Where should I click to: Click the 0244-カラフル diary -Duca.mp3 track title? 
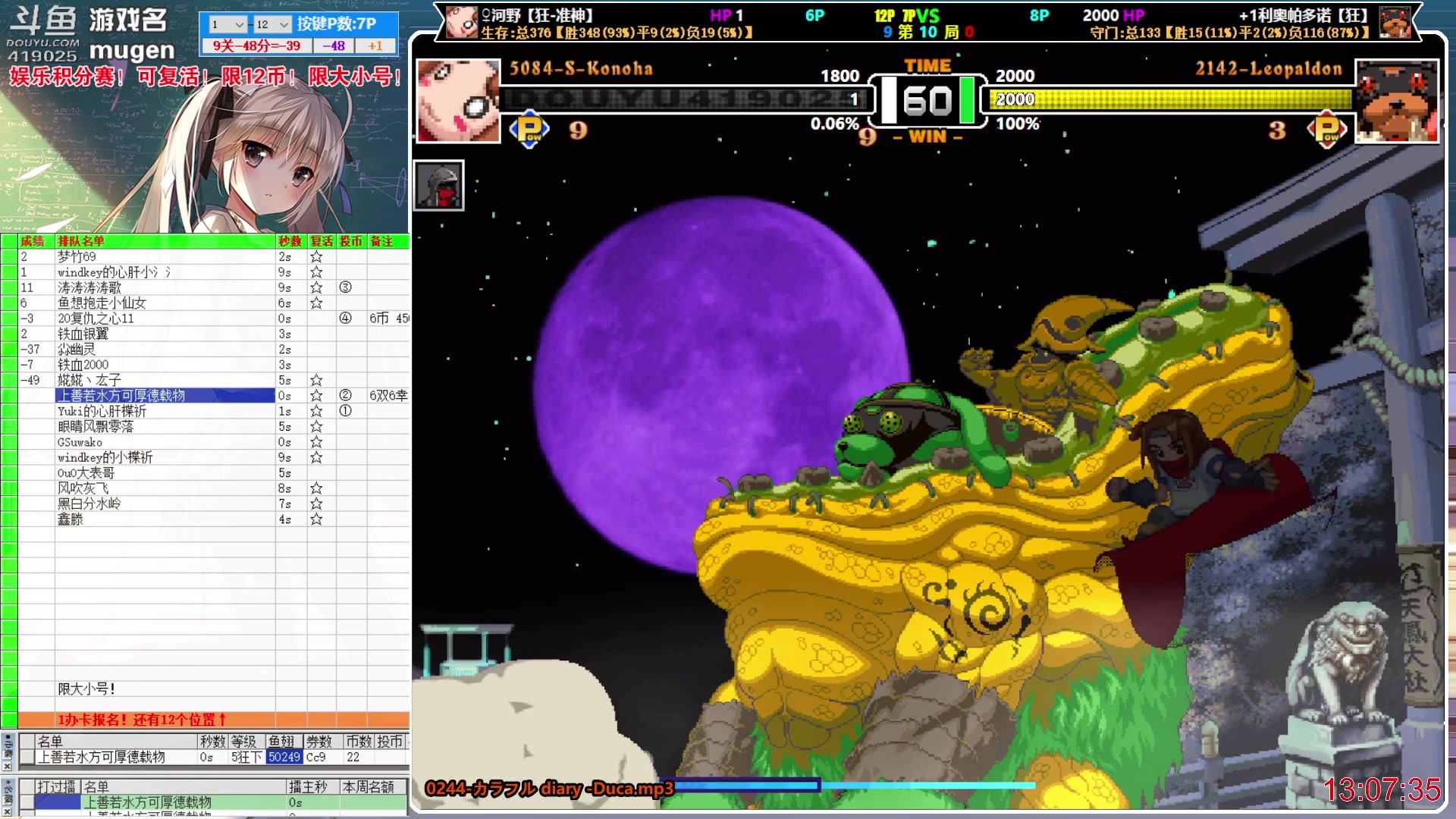549,789
